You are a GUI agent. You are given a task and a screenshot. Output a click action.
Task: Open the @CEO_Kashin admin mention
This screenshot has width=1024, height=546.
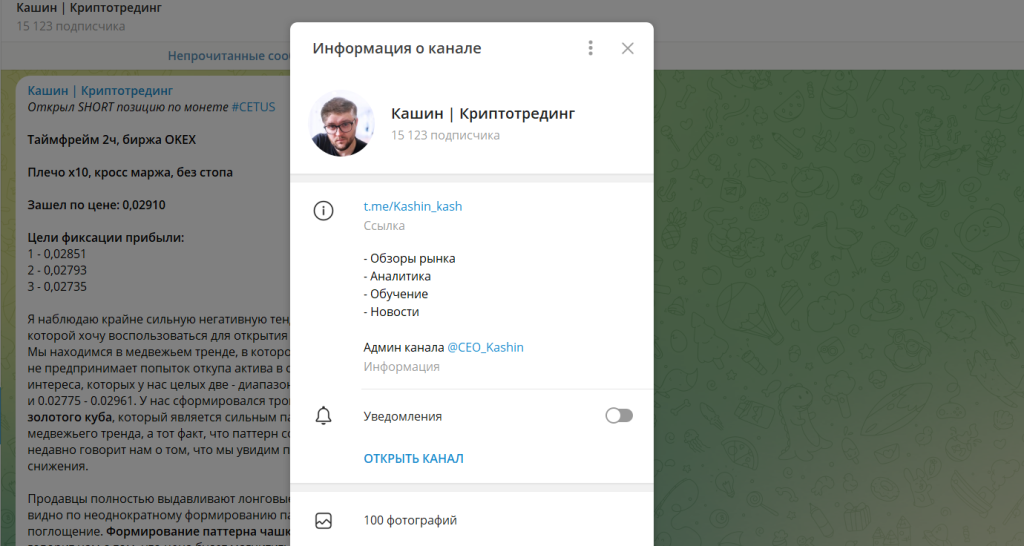point(485,347)
